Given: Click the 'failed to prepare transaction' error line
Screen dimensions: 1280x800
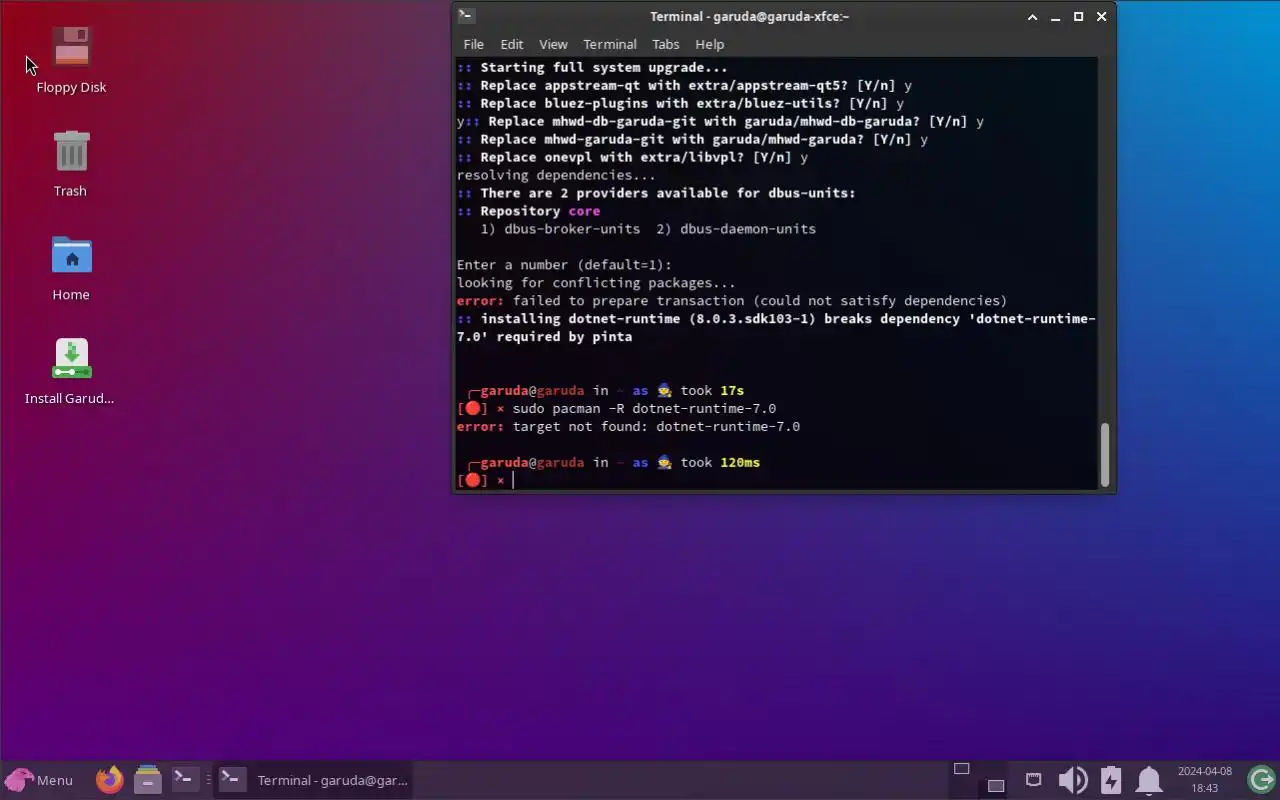Looking at the screenshot, I should click(x=732, y=300).
